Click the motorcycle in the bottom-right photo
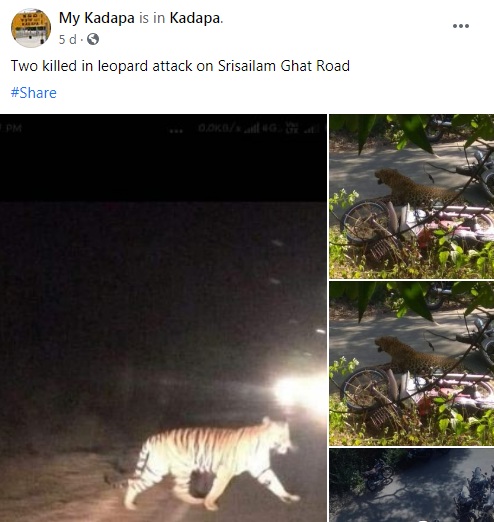This screenshot has width=494, height=522. (379, 473)
